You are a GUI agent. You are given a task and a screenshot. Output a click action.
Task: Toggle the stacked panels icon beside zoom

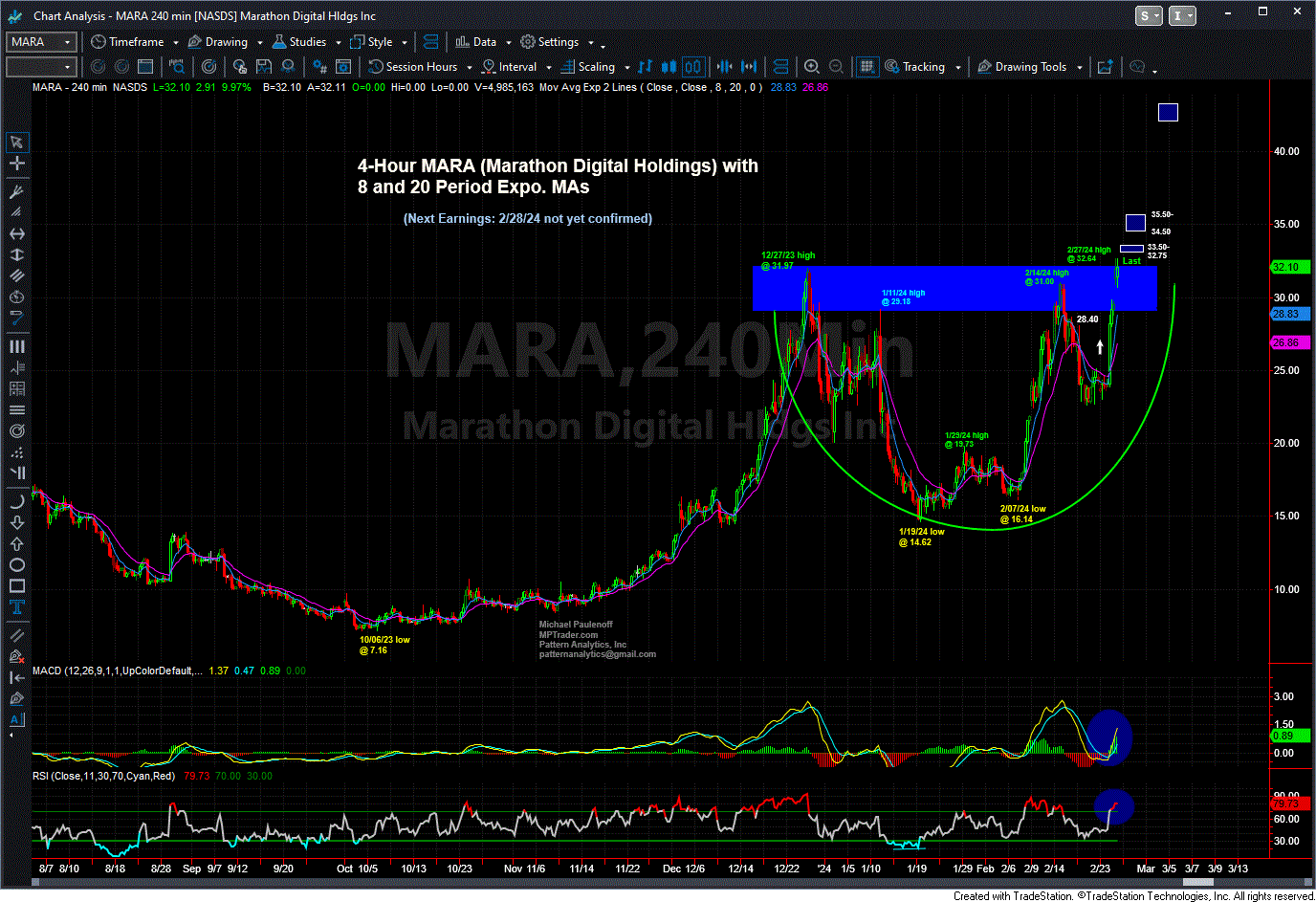point(780,67)
